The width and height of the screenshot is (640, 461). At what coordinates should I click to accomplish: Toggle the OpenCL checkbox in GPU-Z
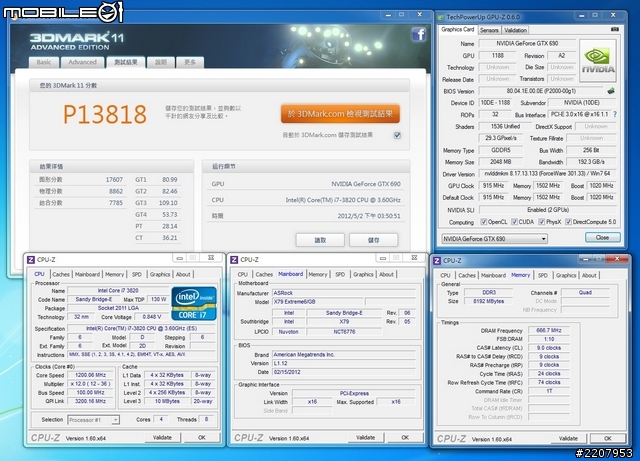484,222
